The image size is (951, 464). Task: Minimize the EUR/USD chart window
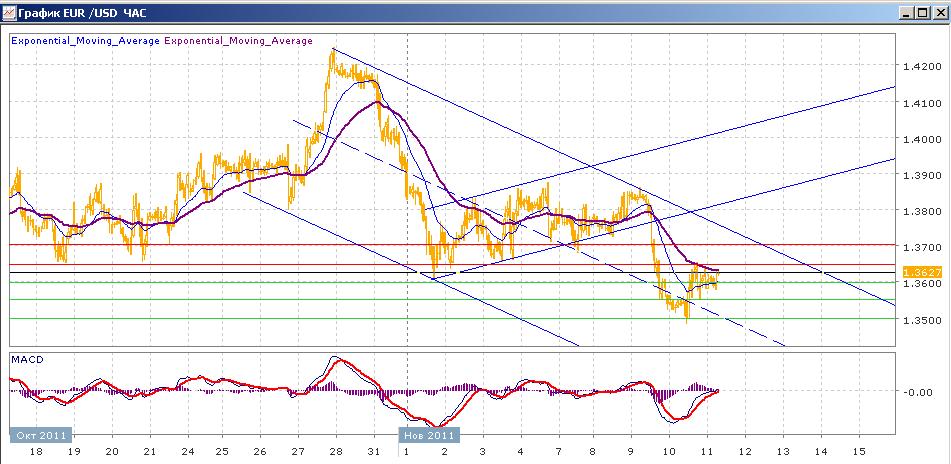pos(907,13)
